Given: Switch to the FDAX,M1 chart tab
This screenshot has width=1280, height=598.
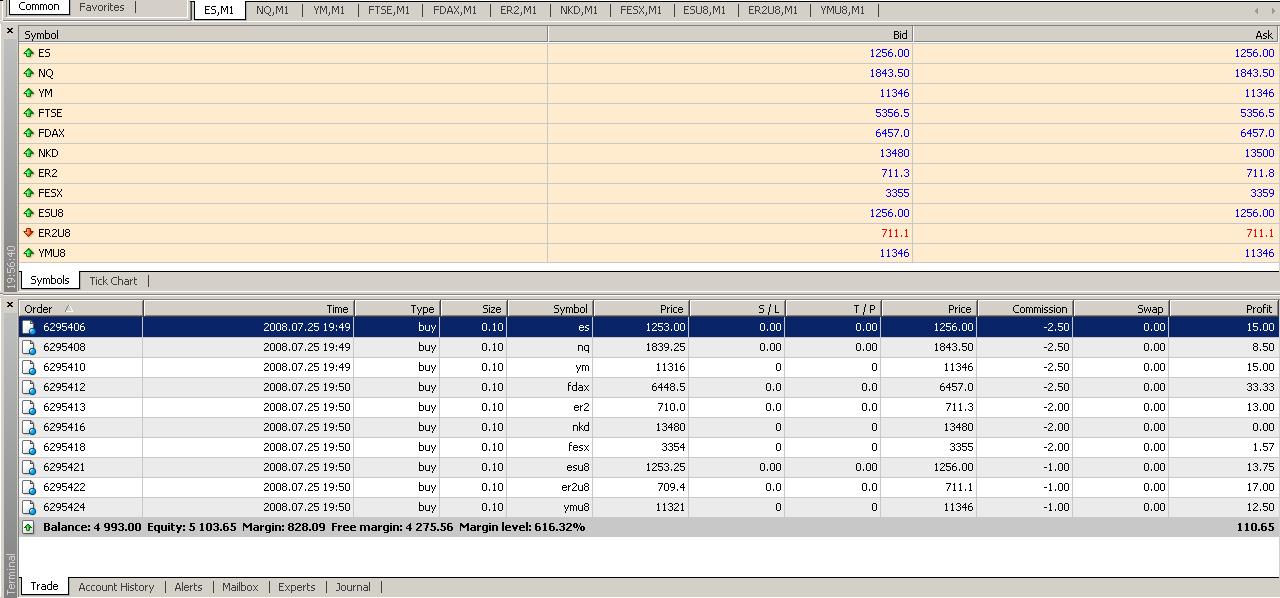Looking at the screenshot, I should (x=455, y=10).
